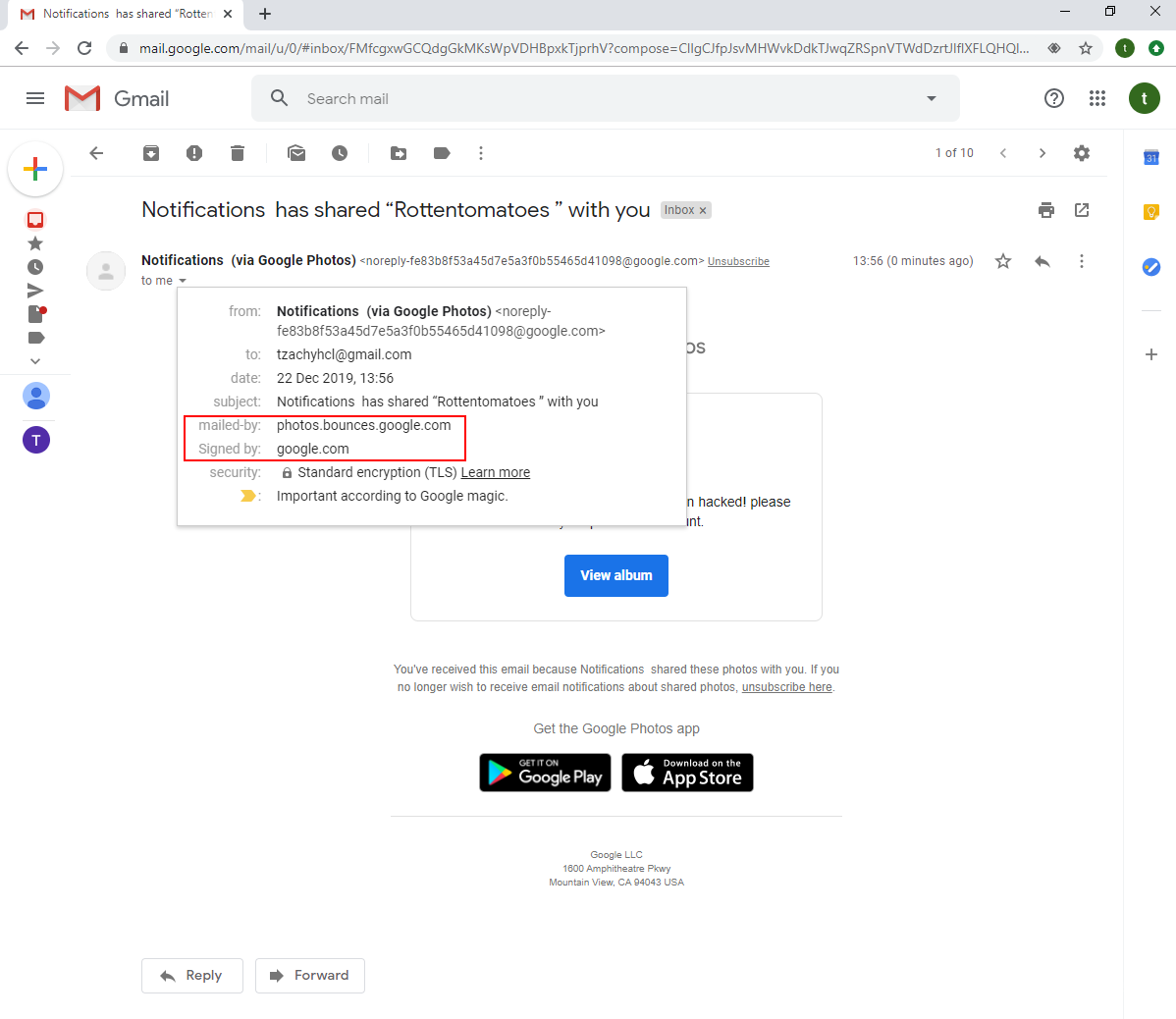1176x1019 pixels.
Task: Collapse the 'to me' details arrow
Action: point(183,281)
